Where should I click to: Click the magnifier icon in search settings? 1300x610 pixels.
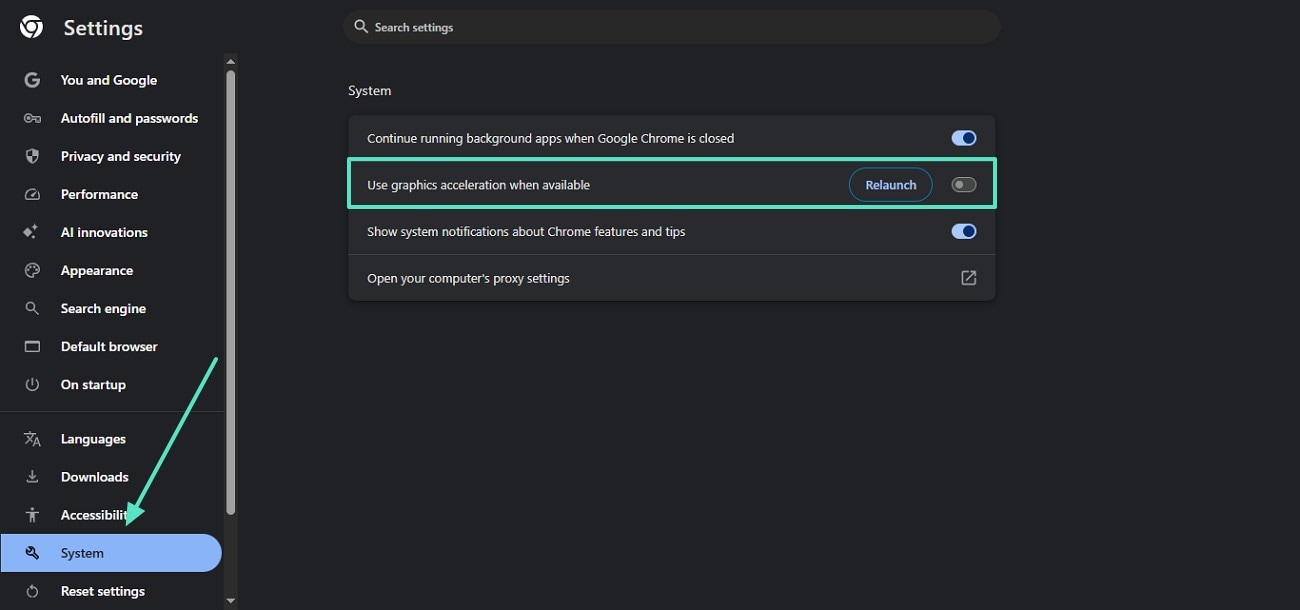361,27
